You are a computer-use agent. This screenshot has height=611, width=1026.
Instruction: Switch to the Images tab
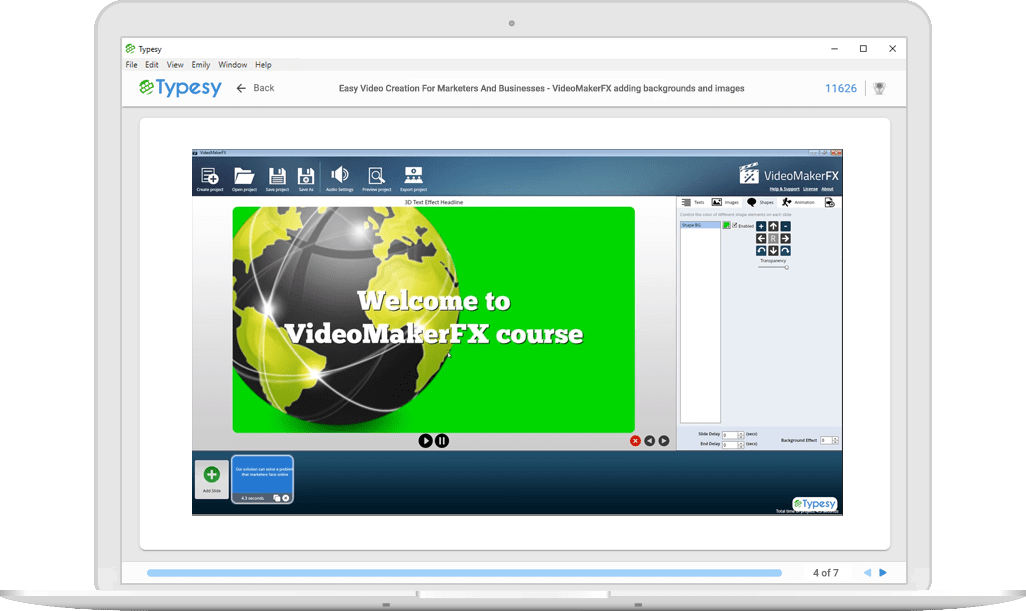point(725,202)
